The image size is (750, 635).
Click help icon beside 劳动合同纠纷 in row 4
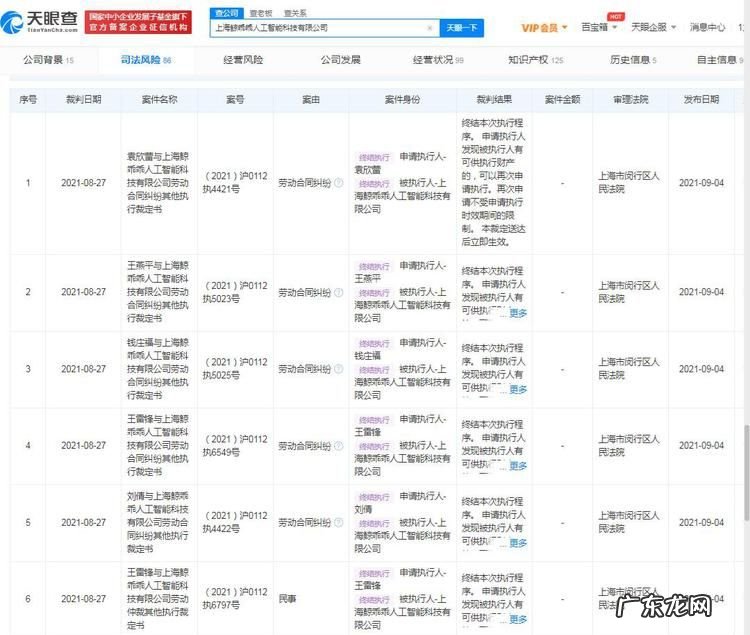click(x=339, y=446)
